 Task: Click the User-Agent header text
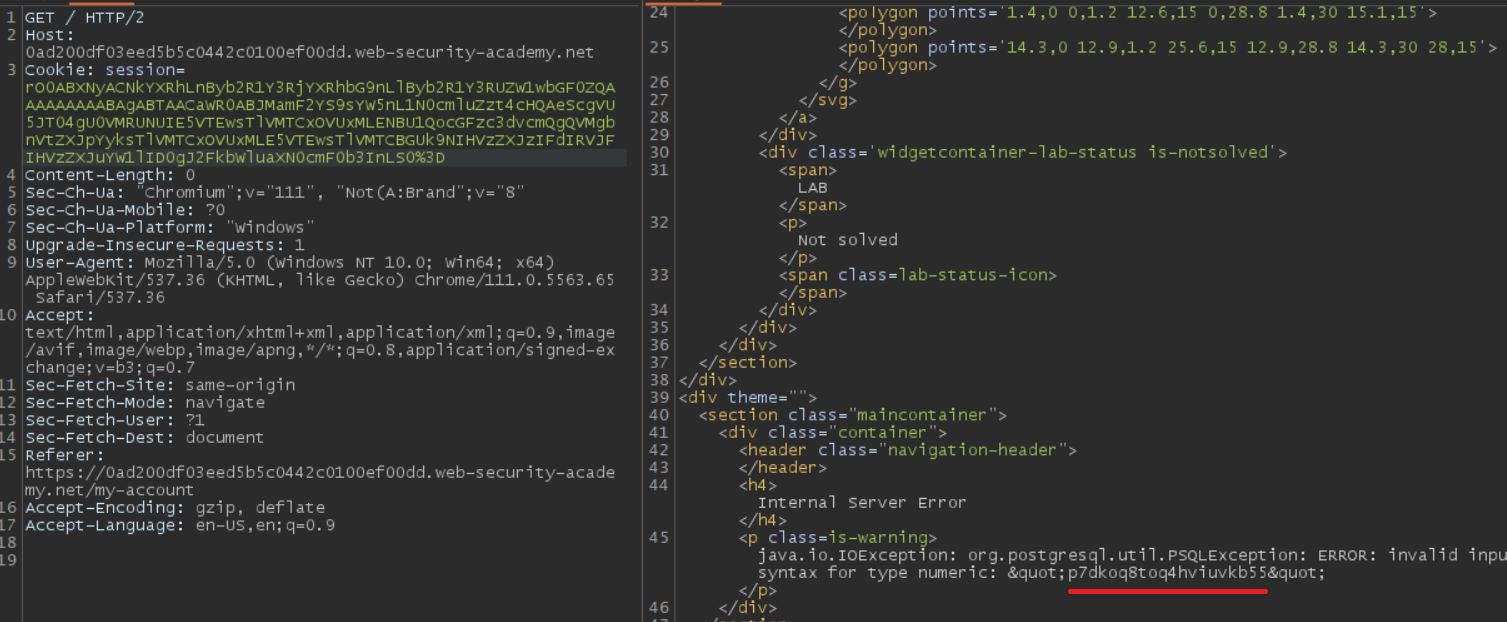click(x=75, y=261)
